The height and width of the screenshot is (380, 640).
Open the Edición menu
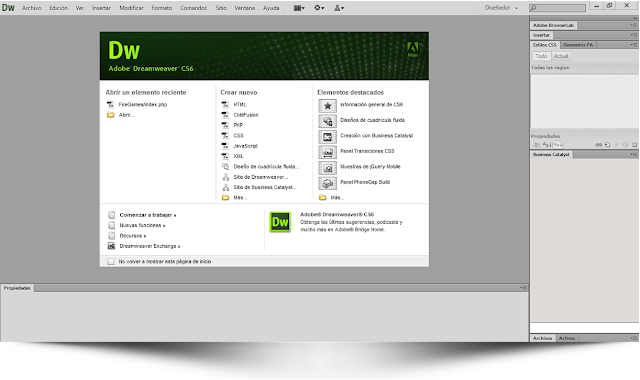59,8
